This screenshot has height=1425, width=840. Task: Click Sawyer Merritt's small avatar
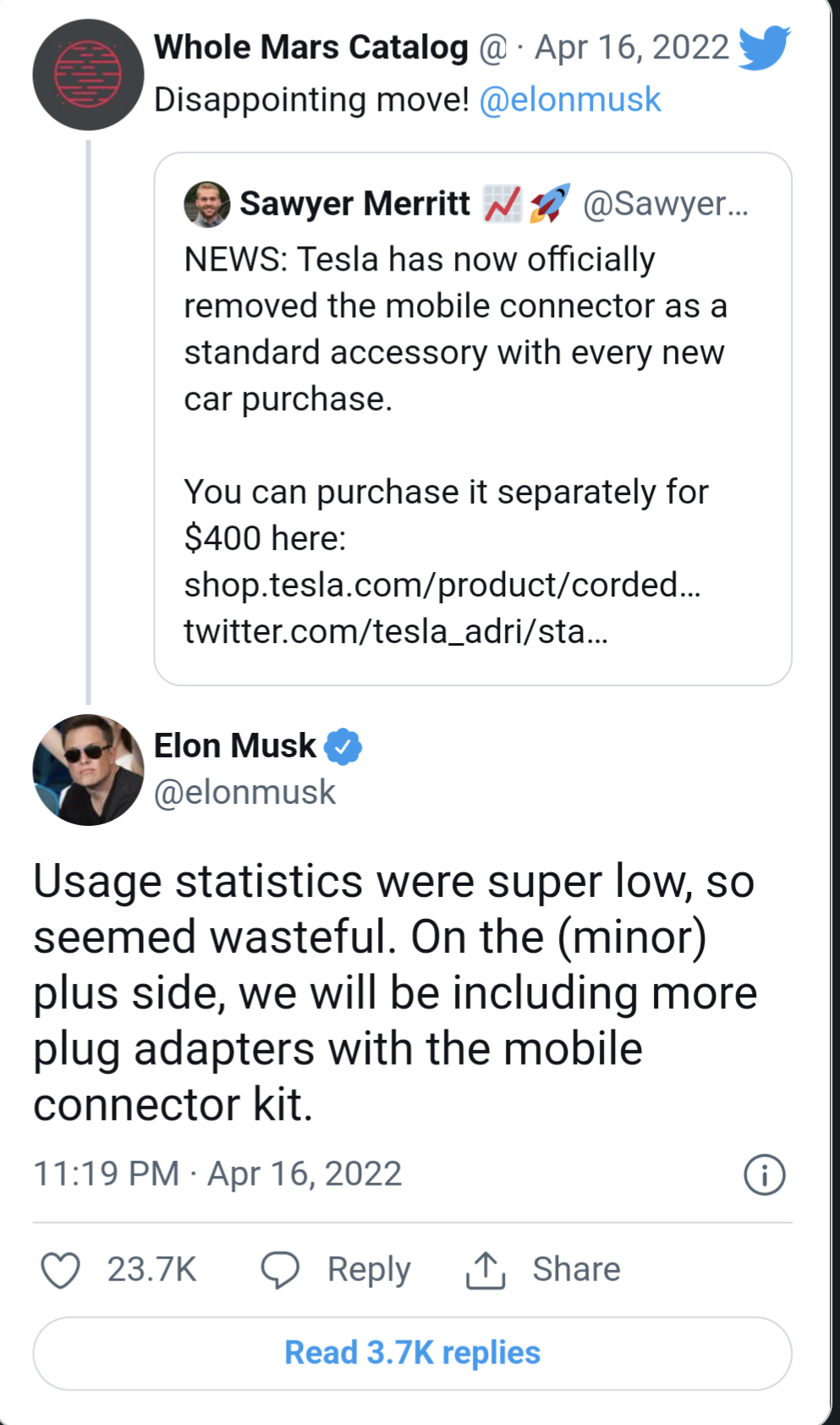pos(207,204)
